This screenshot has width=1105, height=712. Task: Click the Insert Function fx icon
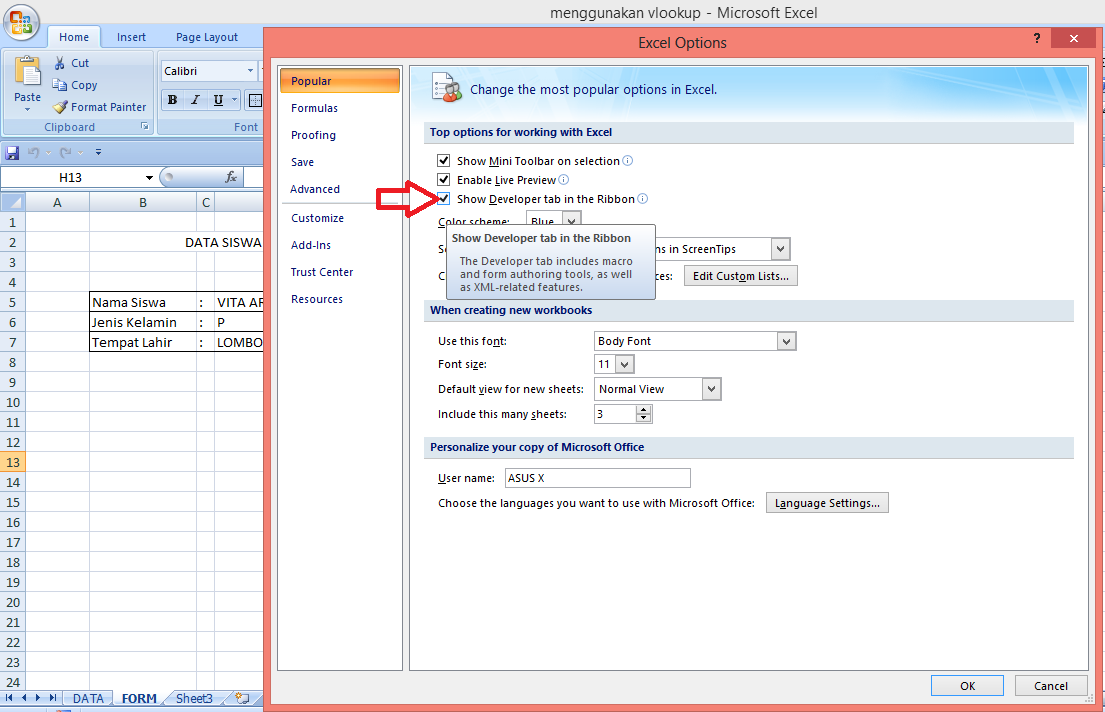coord(230,177)
